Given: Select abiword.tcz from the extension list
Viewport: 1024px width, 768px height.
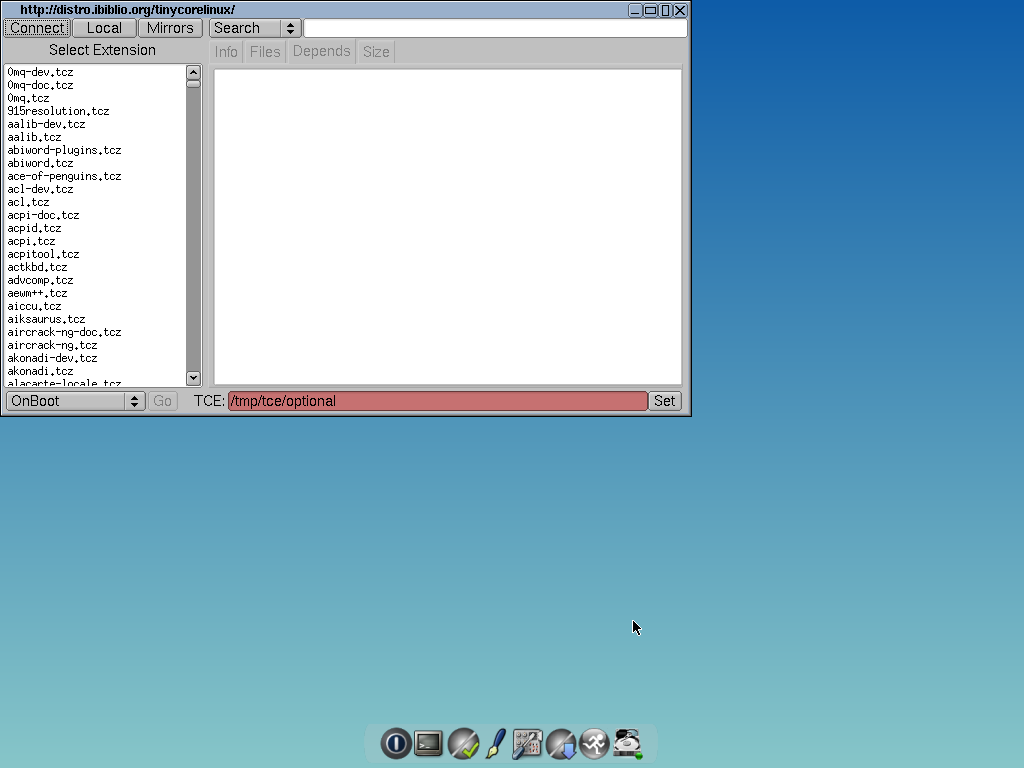Looking at the screenshot, I should 39,162.
